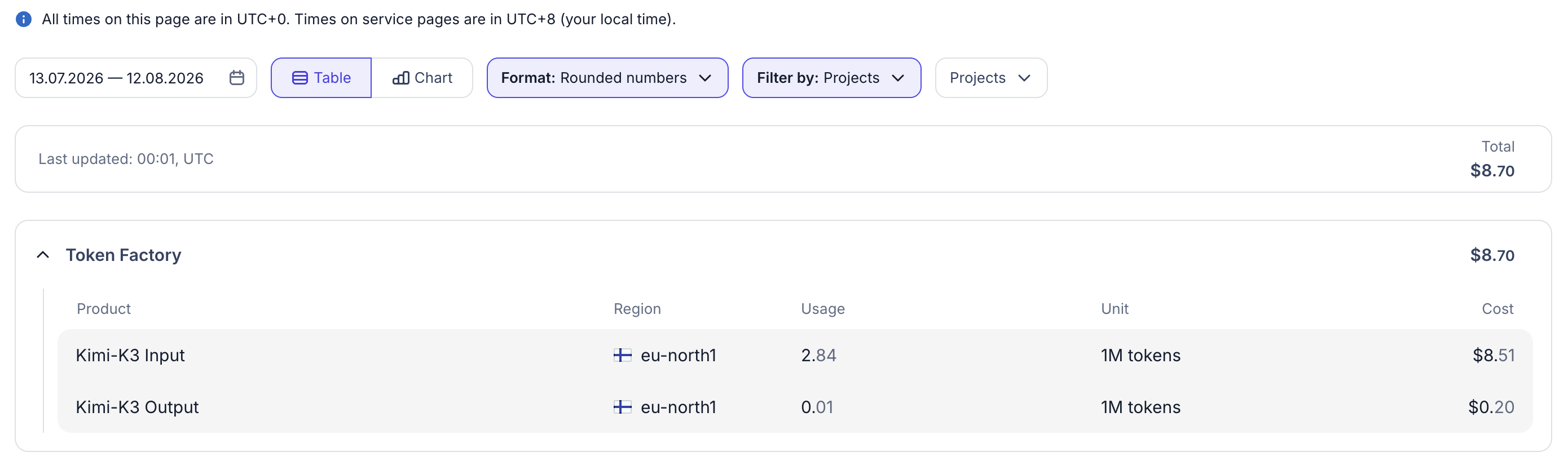Open the calendar date picker icon
The image size is (1568, 461).
click(x=237, y=78)
